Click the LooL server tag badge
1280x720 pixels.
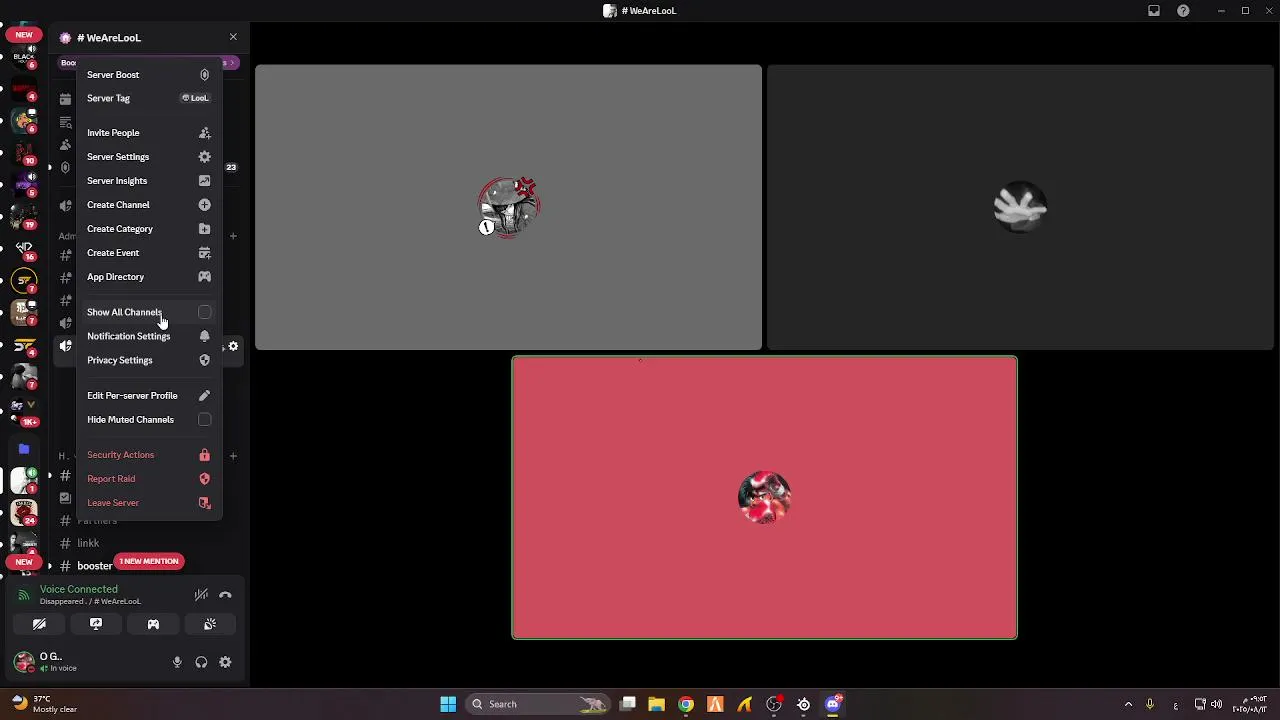pyautogui.click(x=195, y=98)
